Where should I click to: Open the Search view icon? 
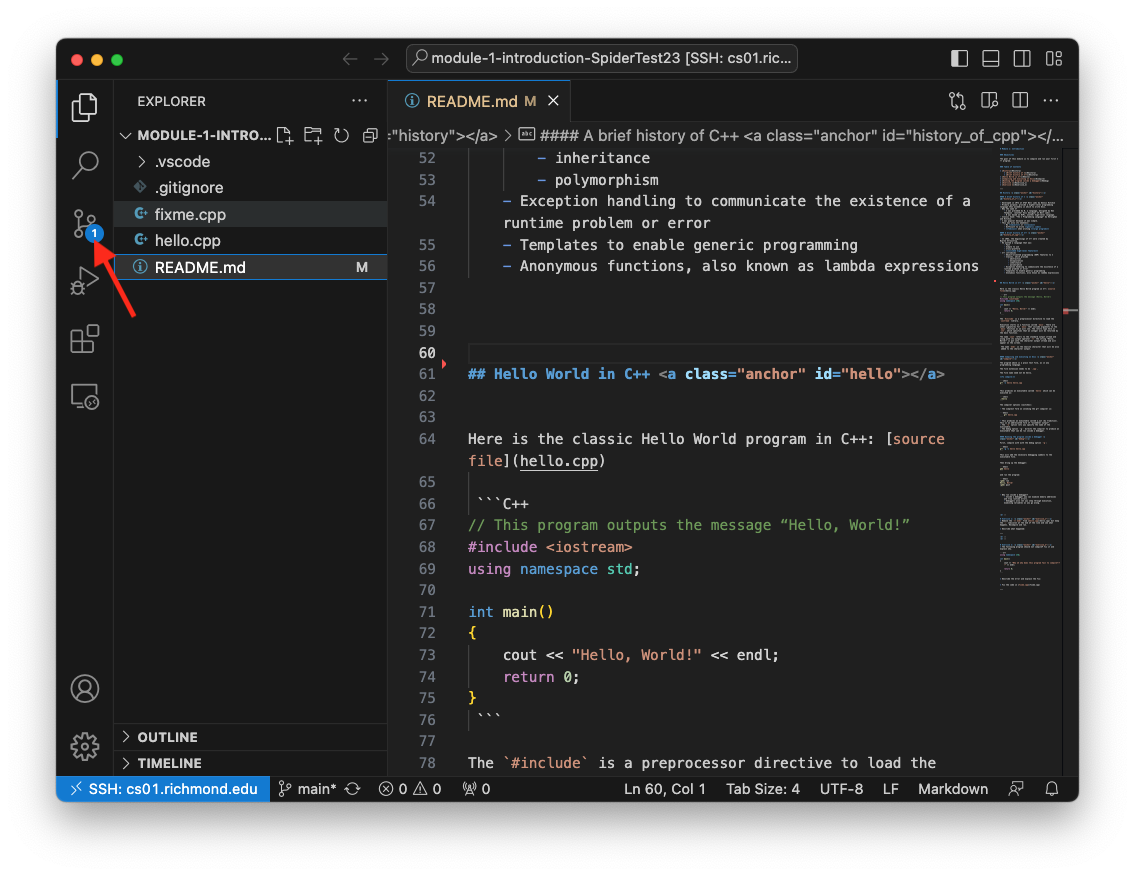click(x=85, y=165)
